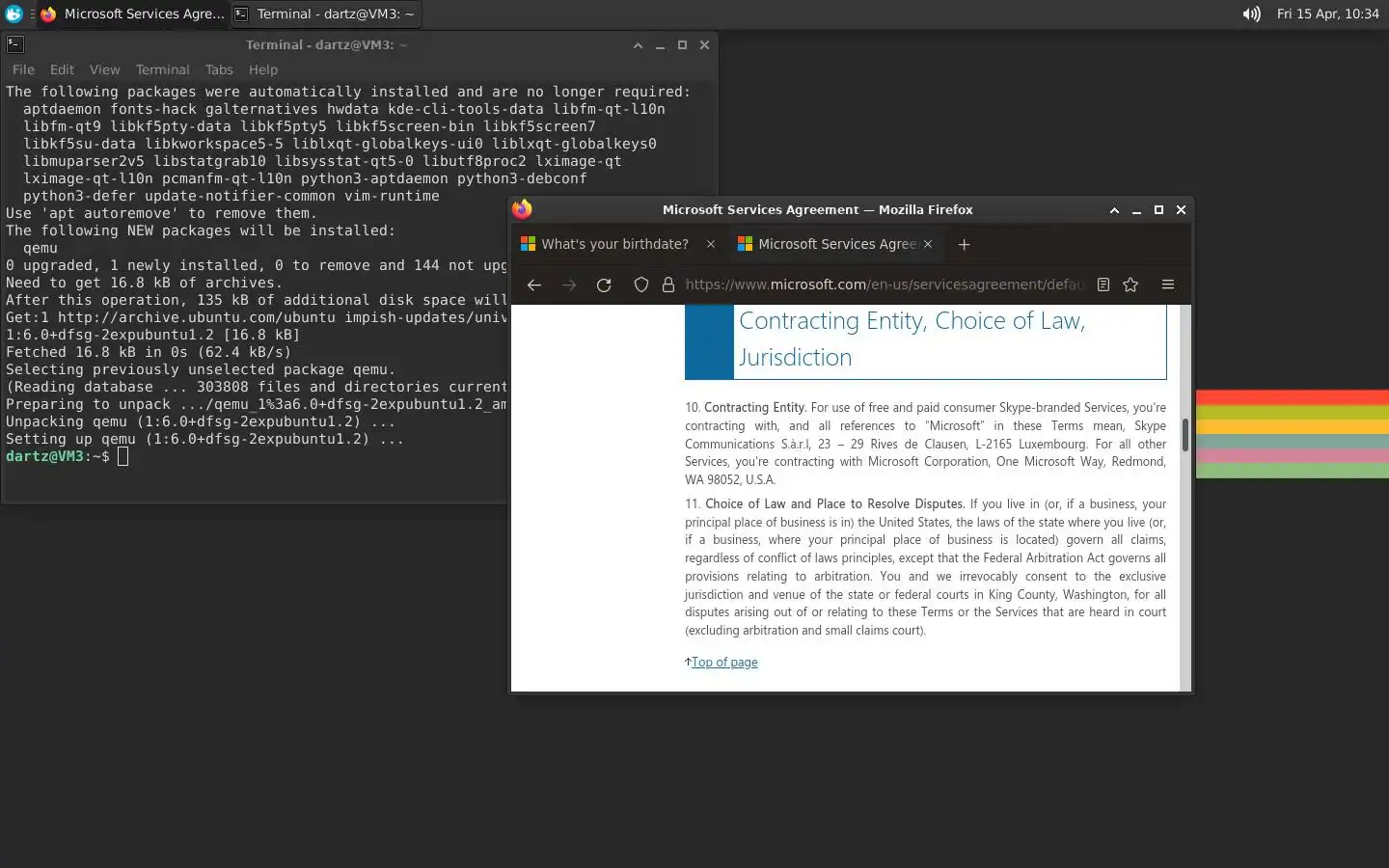Open the Terminal menu in Terminal menubar
Viewport: 1389px width, 868px height.
[162, 69]
